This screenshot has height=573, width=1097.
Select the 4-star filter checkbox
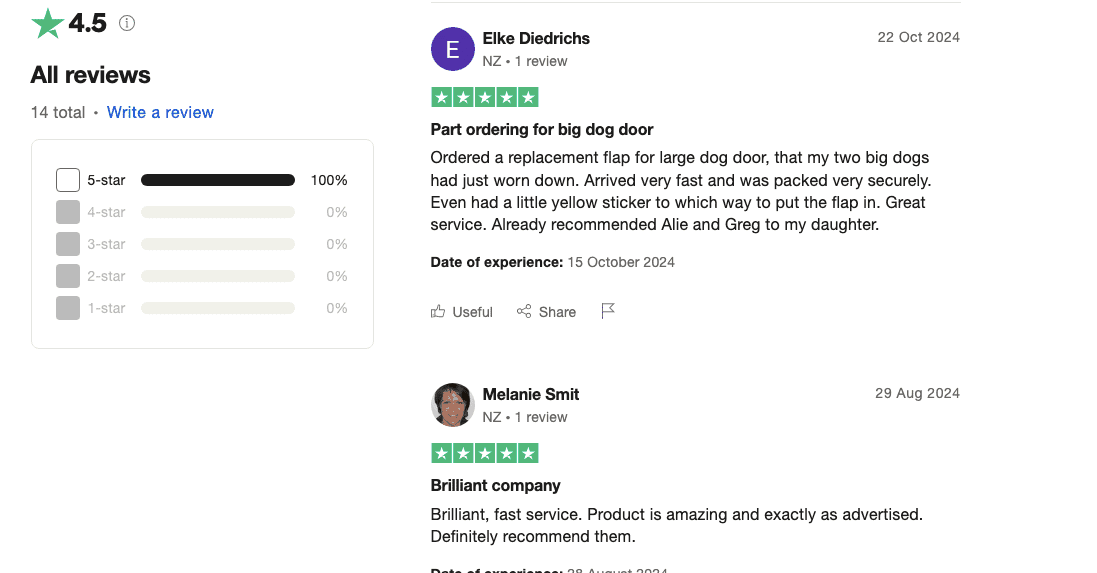pyautogui.click(x=68, y=212)
